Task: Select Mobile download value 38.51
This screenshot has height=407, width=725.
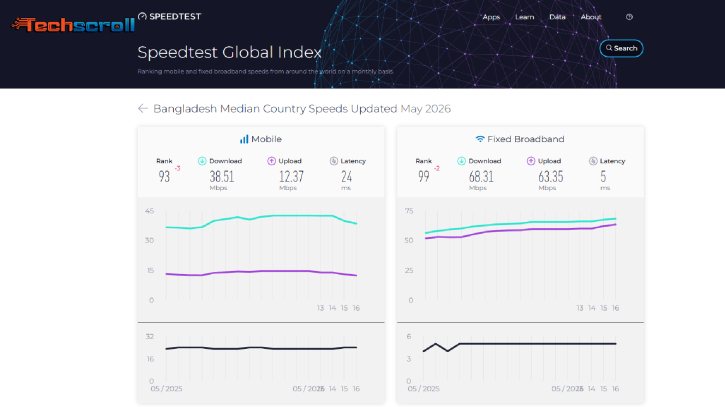Action: click(x=222, y=177)
